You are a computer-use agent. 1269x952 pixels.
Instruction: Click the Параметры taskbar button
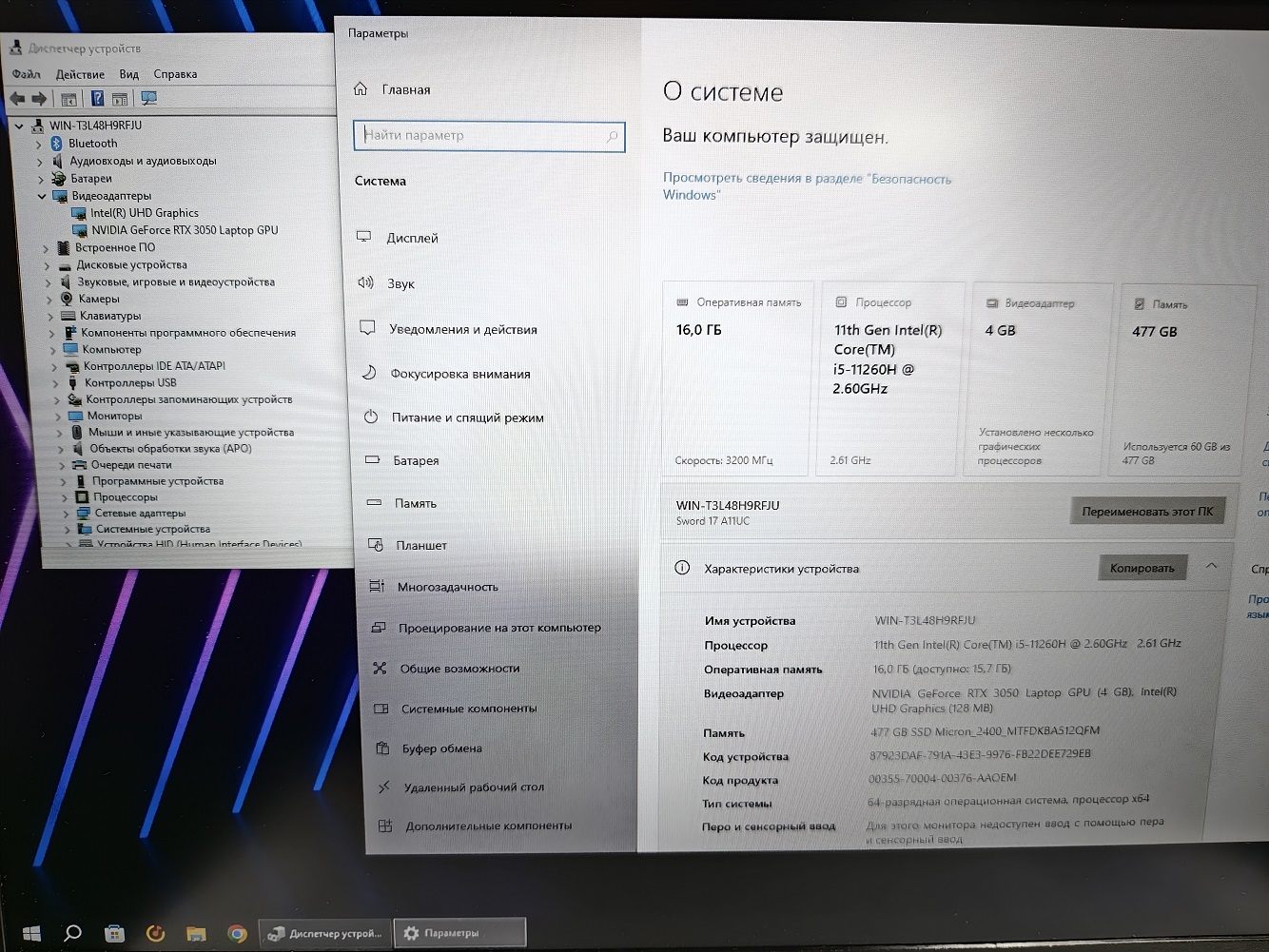460,934
